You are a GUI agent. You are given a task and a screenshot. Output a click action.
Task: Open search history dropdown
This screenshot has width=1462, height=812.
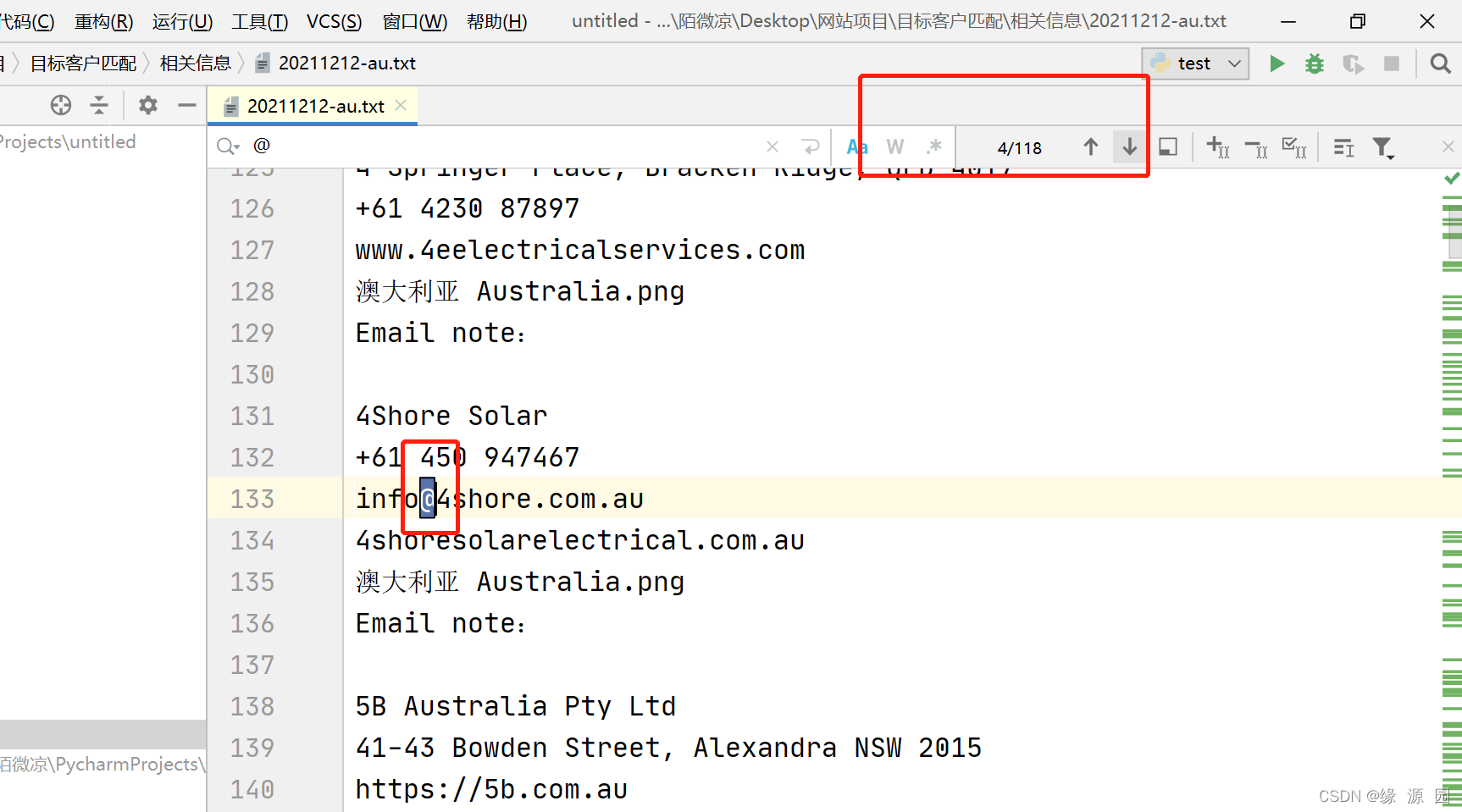tap(228, 146)
